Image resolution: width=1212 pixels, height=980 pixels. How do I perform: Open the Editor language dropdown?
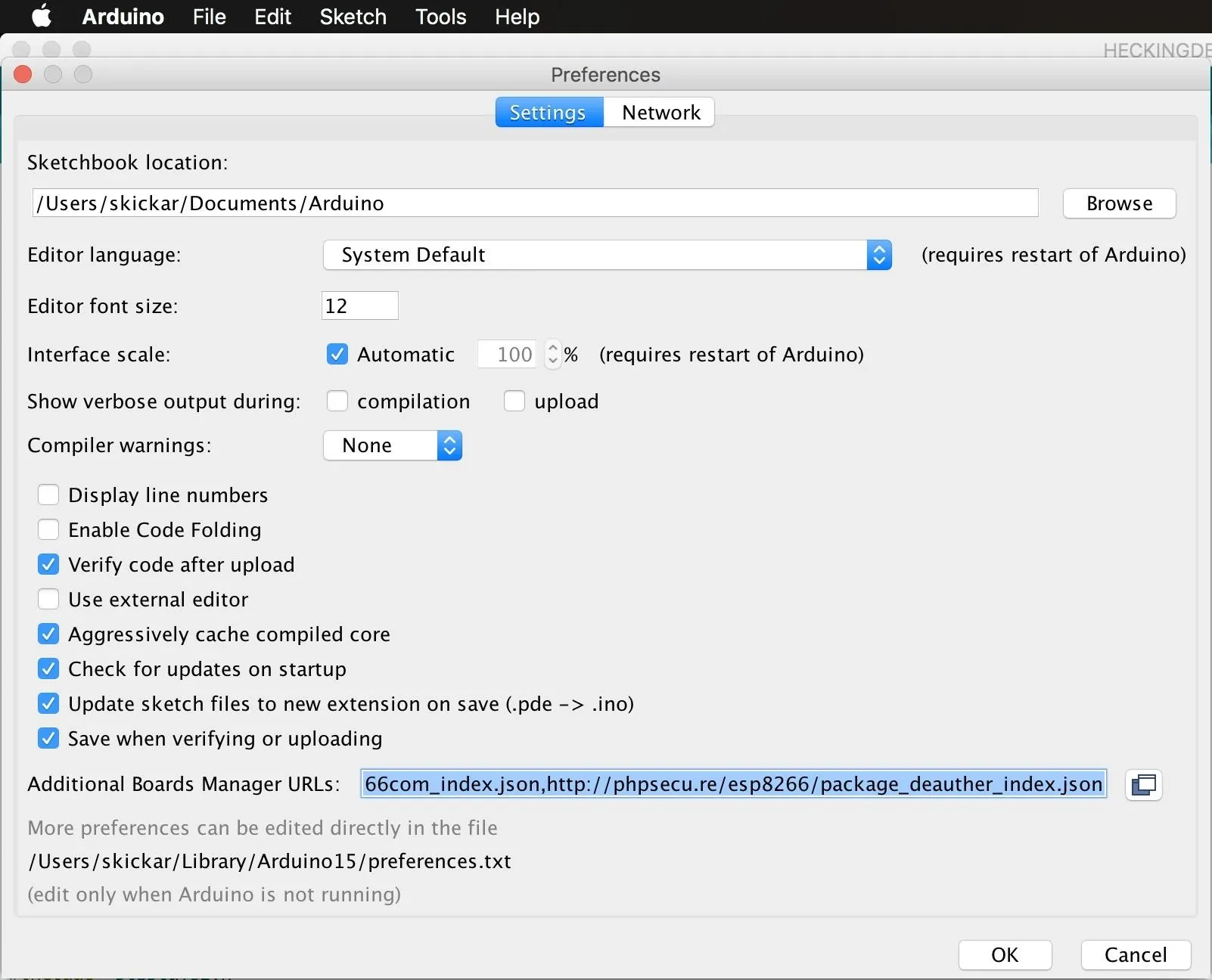608,255
